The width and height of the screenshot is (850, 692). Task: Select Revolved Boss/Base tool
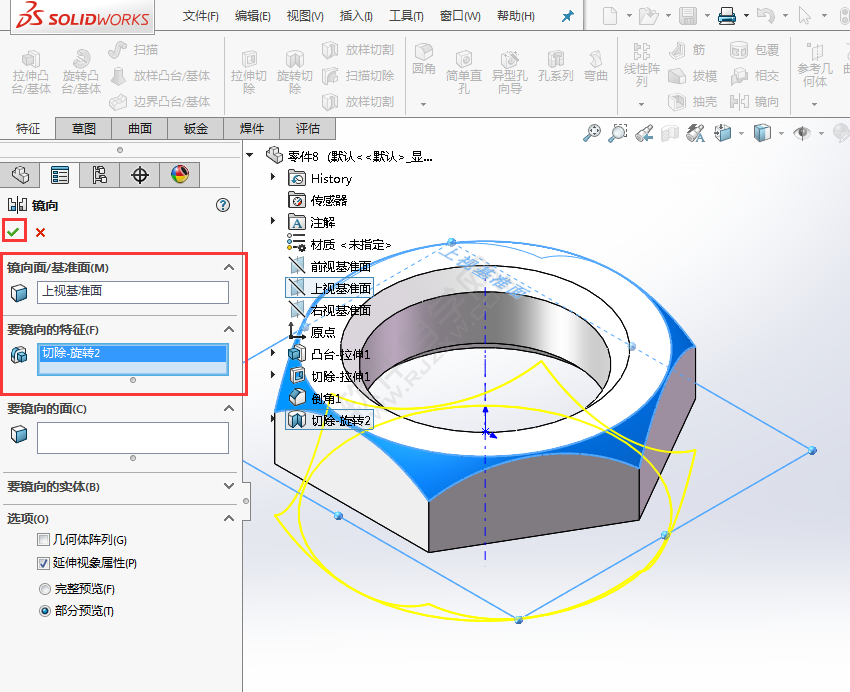point(81,73)
